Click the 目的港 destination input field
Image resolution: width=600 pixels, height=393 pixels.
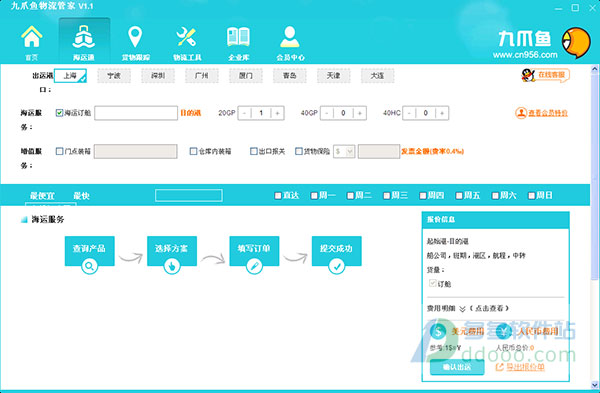coord(136,113)
